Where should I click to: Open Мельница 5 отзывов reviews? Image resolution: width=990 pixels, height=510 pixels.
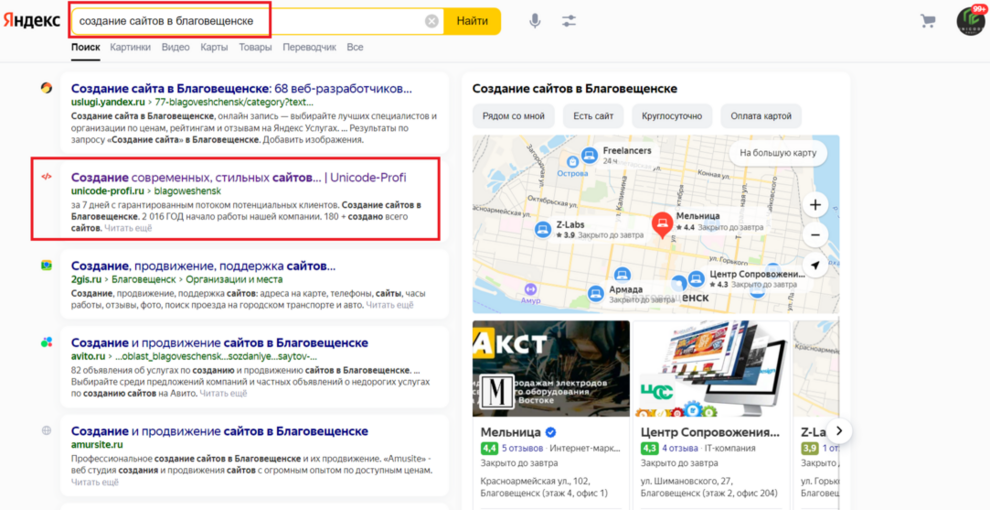(x=522, y=449)
